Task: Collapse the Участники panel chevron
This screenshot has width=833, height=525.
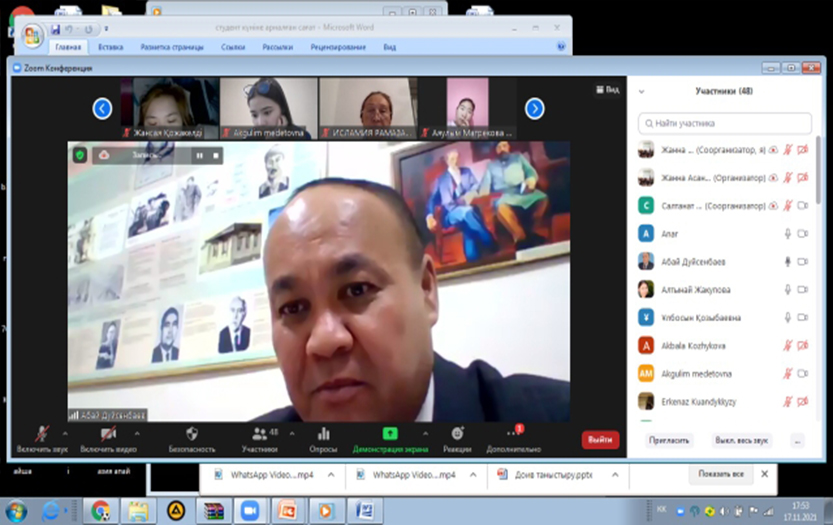Action: [642, 91]
